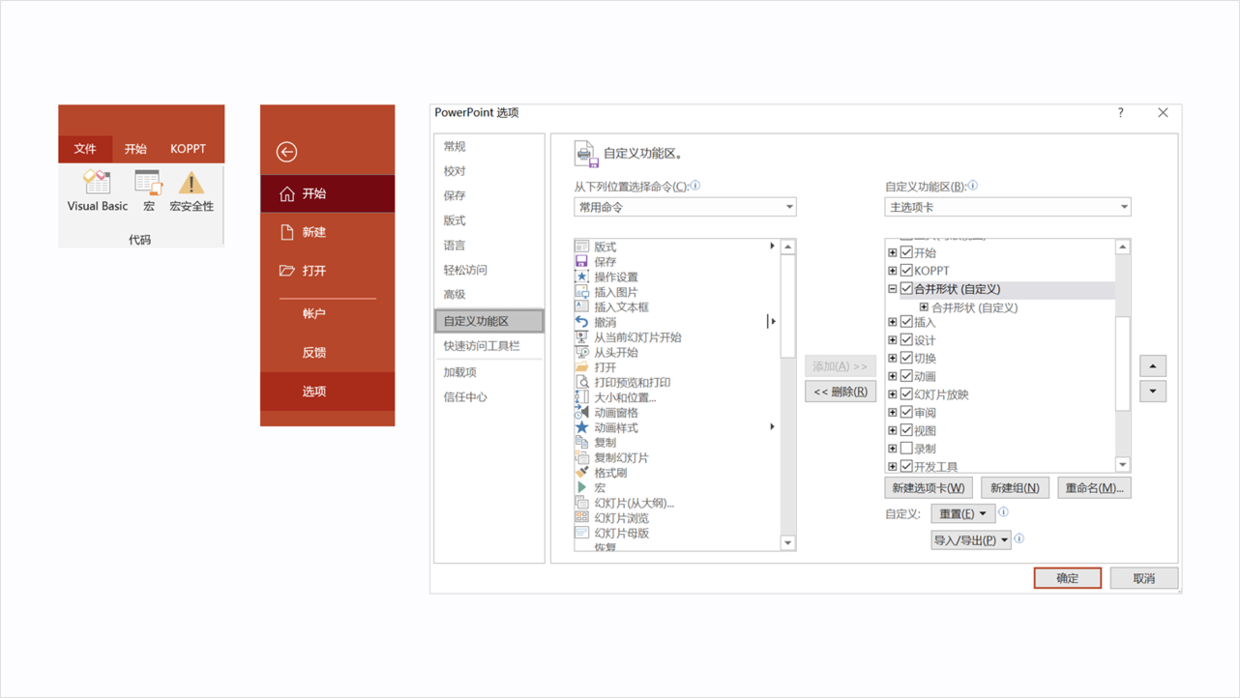Select 信任中心 in options sidebar
Screen dimensions: 1240x698
pyautogui.click(x=489, y=397)
